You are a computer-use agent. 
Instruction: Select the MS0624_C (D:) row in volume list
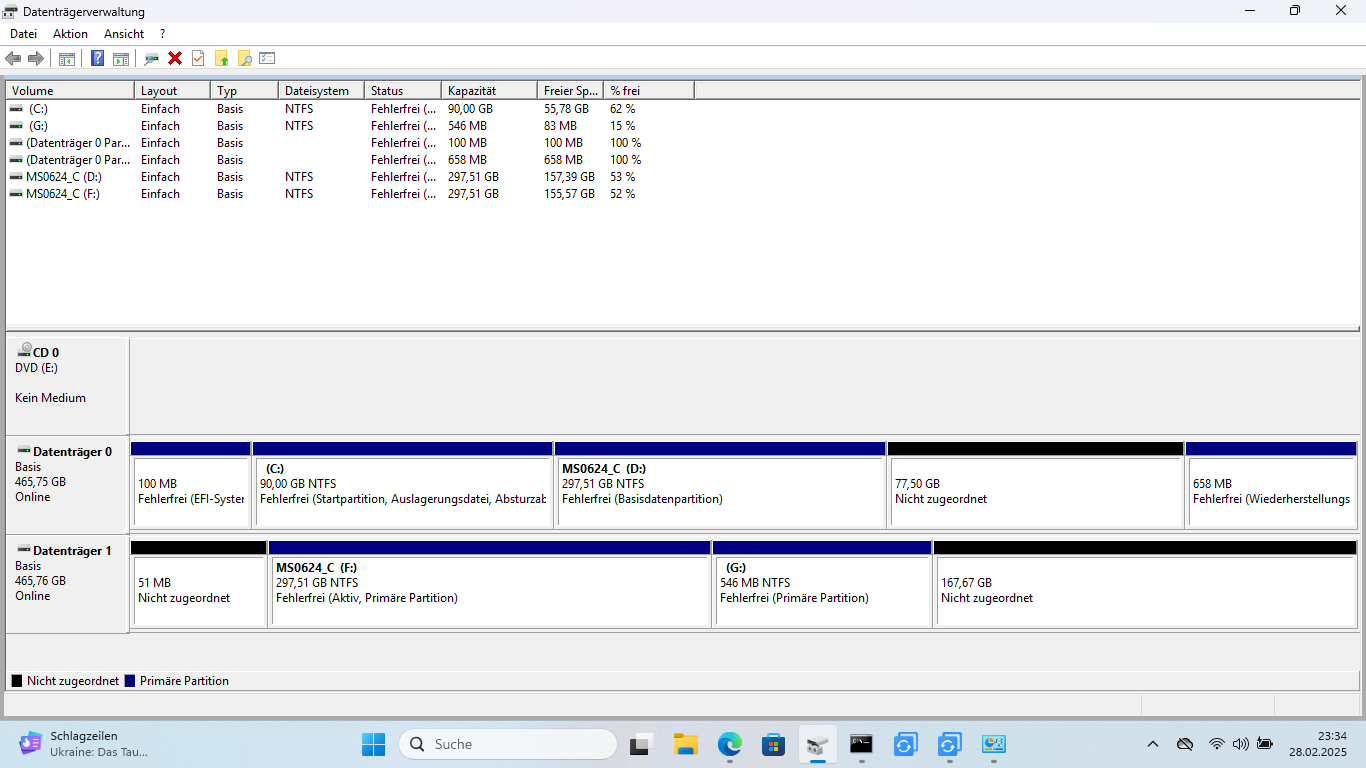click(x=350, y=176)
